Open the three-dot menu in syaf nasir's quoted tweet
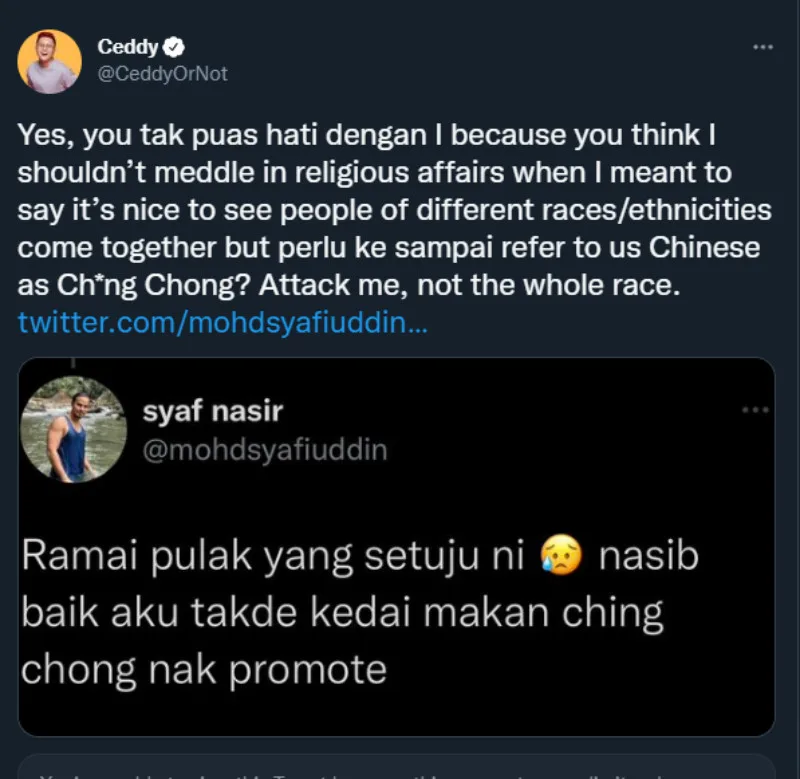This screenshot has height=779, width=800. point(755,410)
